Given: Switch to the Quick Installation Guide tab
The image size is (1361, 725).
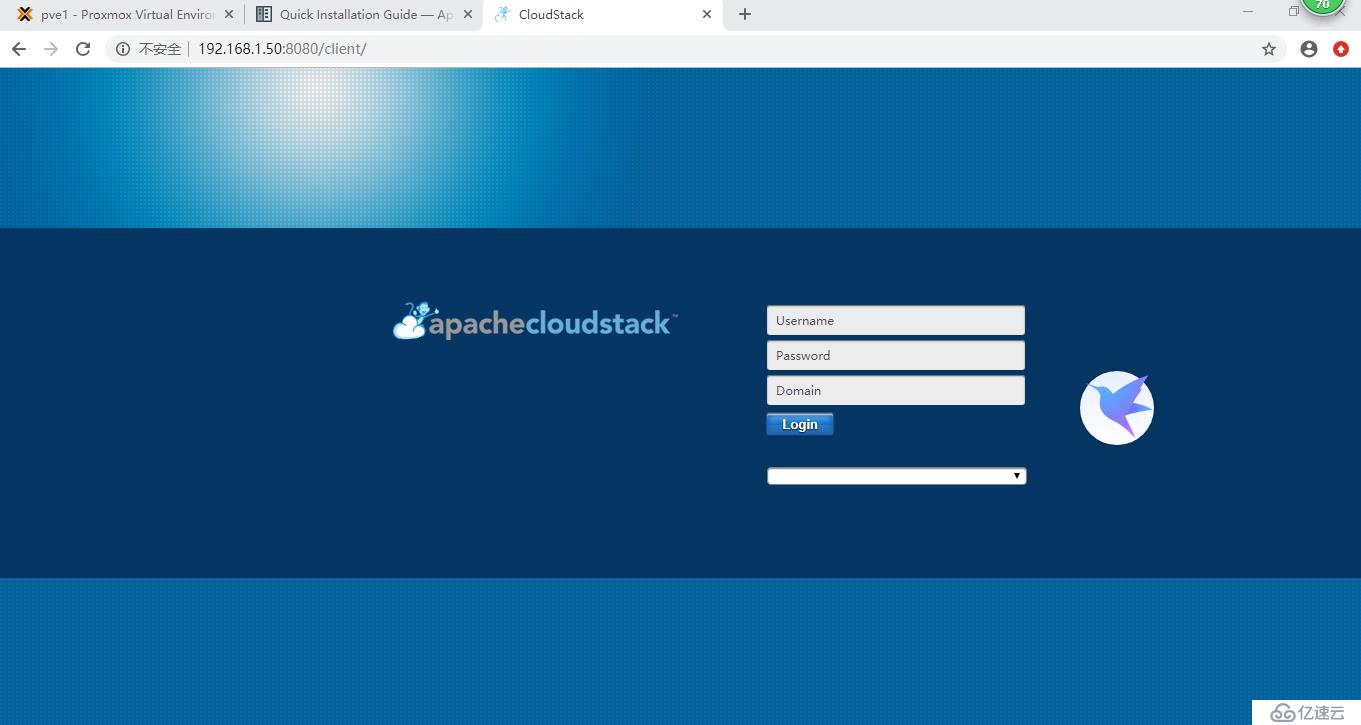Looking at the screenshot, I should (363, 15).
